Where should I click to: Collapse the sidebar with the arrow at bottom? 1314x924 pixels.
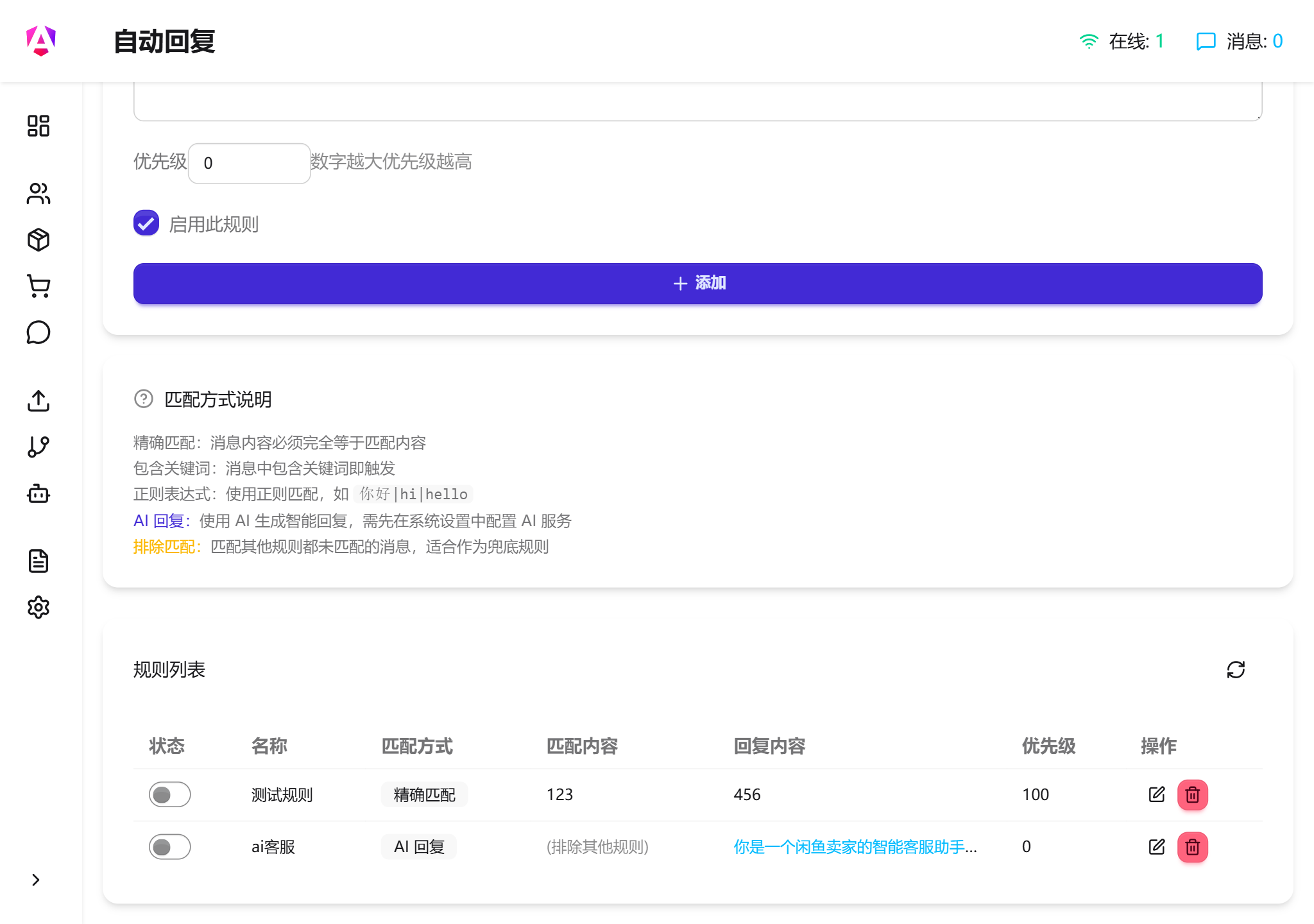36,880
